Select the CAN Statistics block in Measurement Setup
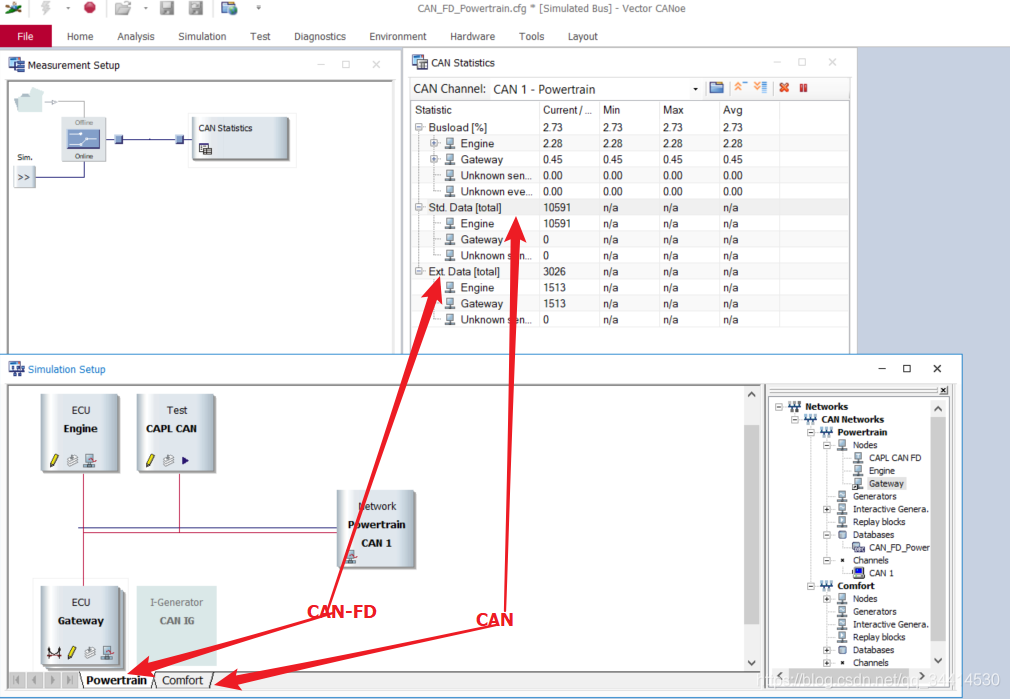The width and height of the screenshot is (1010, 699). tap(240, 138)
